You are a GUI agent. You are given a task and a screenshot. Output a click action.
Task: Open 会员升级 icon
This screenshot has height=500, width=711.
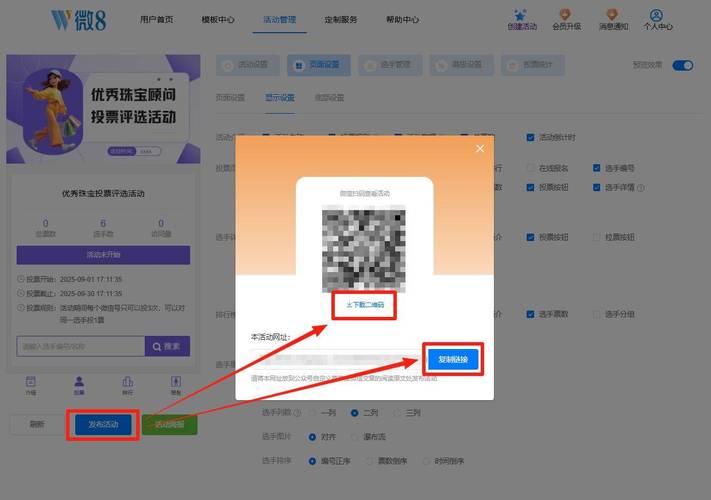click(x=565, y=15)
